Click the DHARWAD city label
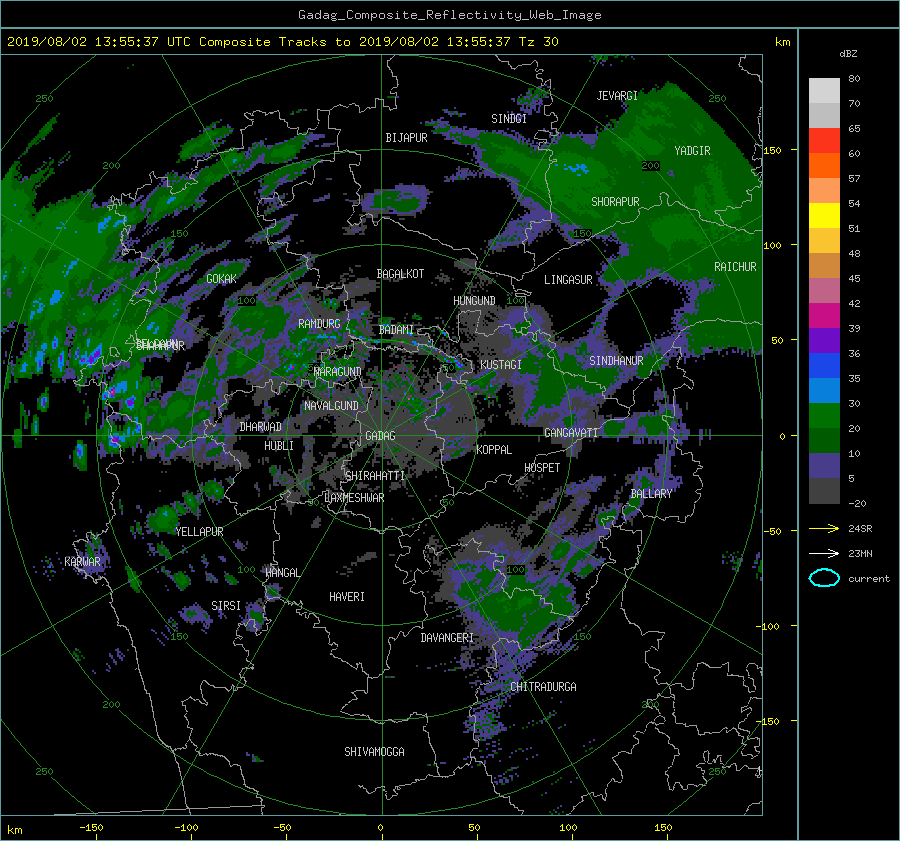This screenshot has width=900, height=841. click(261, 427)
